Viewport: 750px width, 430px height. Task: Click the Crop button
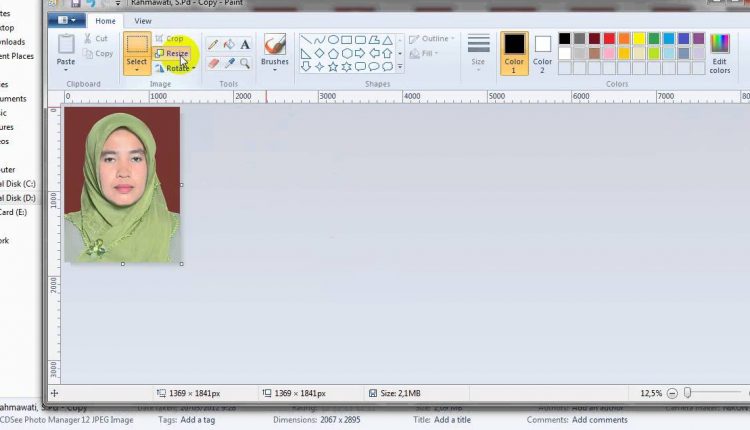point(169,38)
